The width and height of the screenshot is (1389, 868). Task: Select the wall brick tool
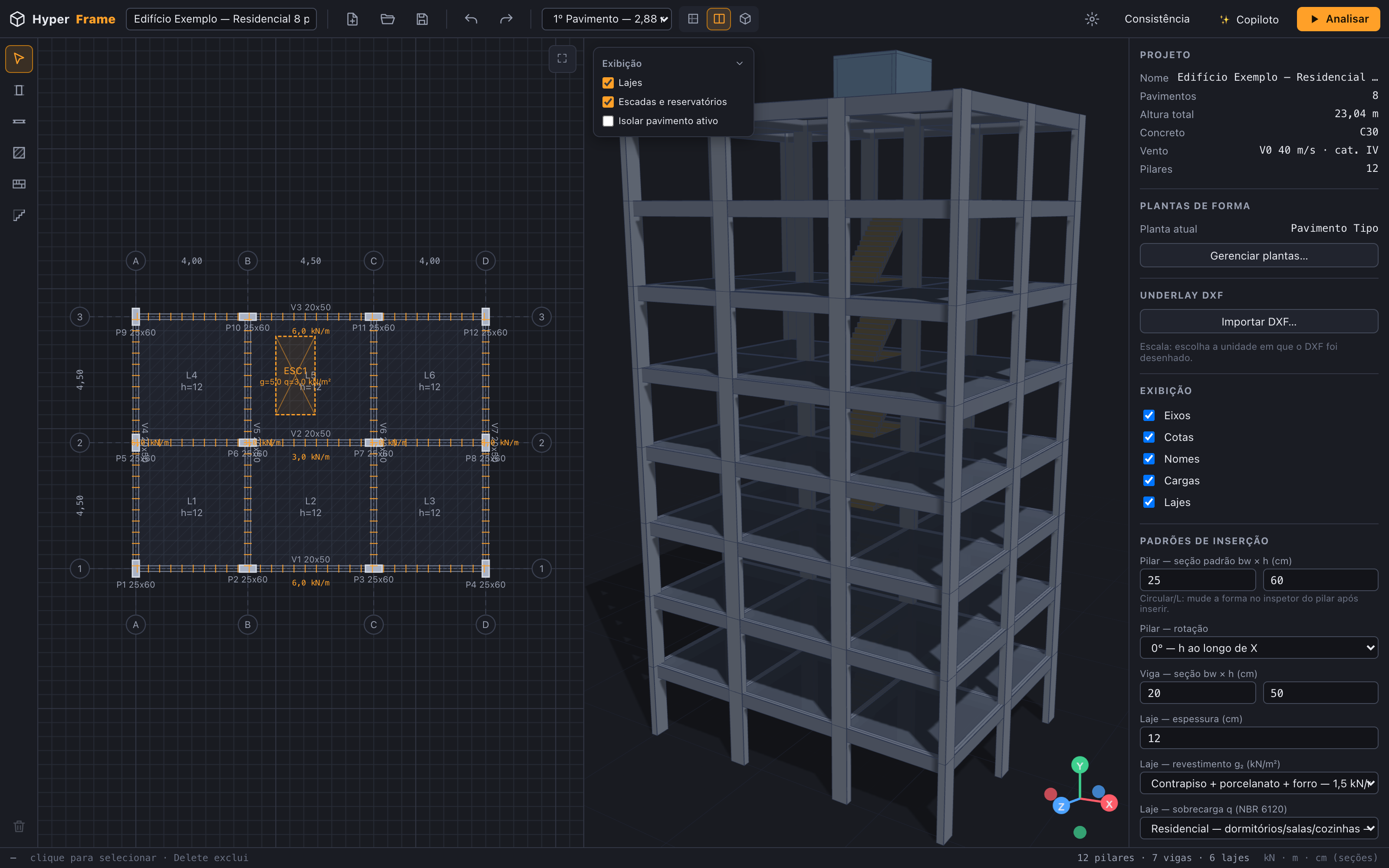19,184
